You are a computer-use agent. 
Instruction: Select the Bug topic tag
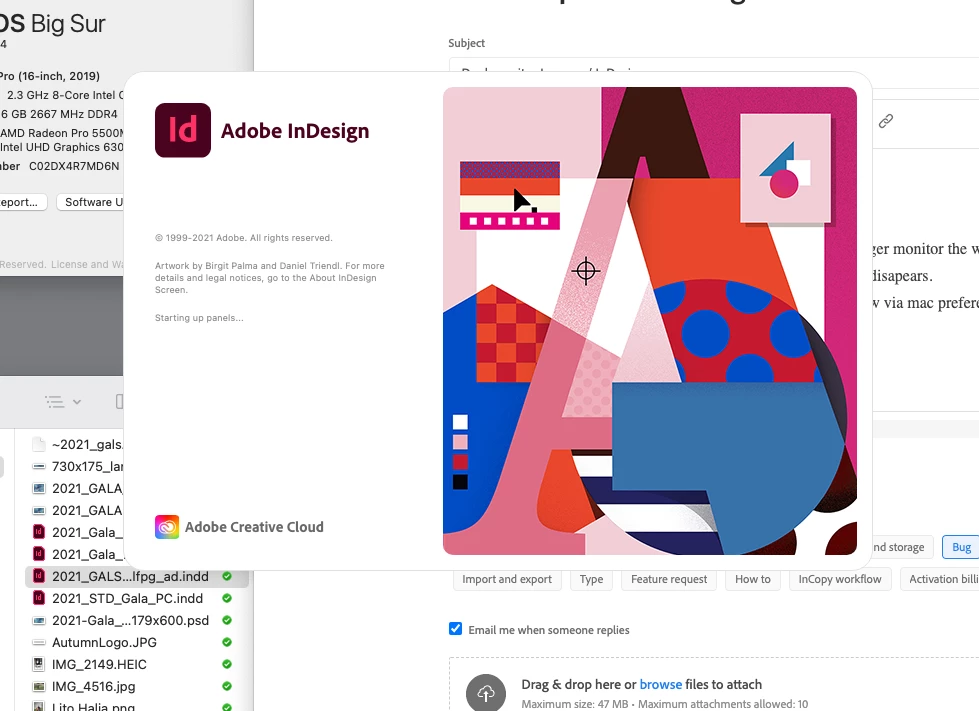(961, 547)
